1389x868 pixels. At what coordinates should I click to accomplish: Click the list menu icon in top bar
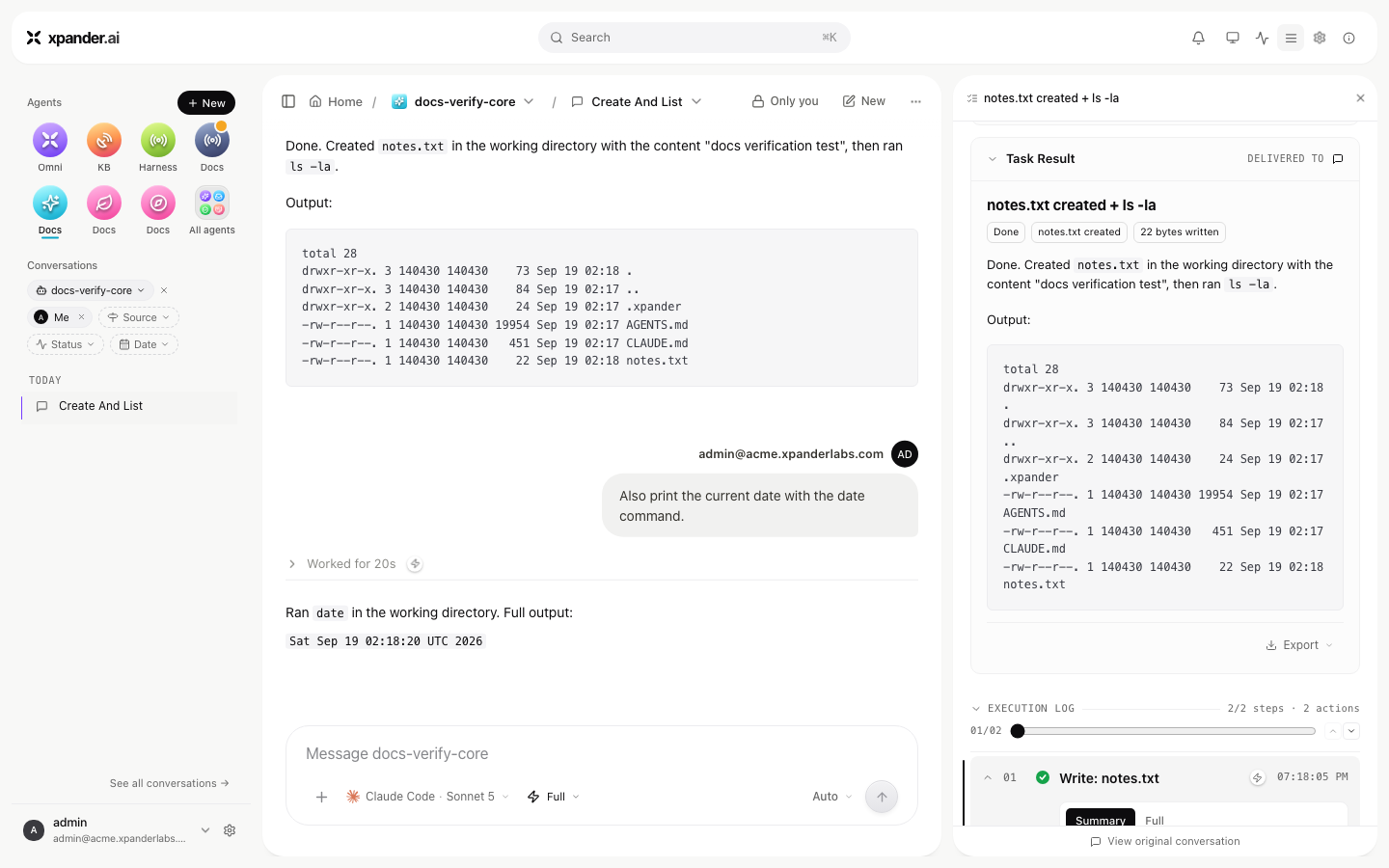[x=1291, y=38]
